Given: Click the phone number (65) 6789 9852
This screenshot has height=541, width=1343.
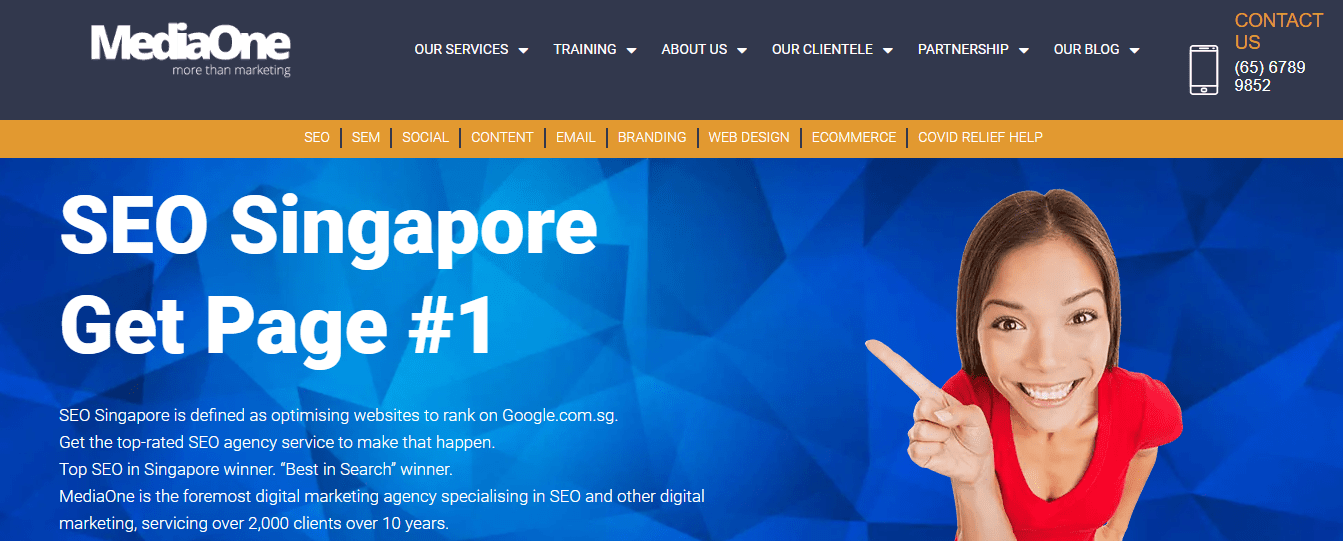Looking at the screenshot, I should coord(1269,76).
